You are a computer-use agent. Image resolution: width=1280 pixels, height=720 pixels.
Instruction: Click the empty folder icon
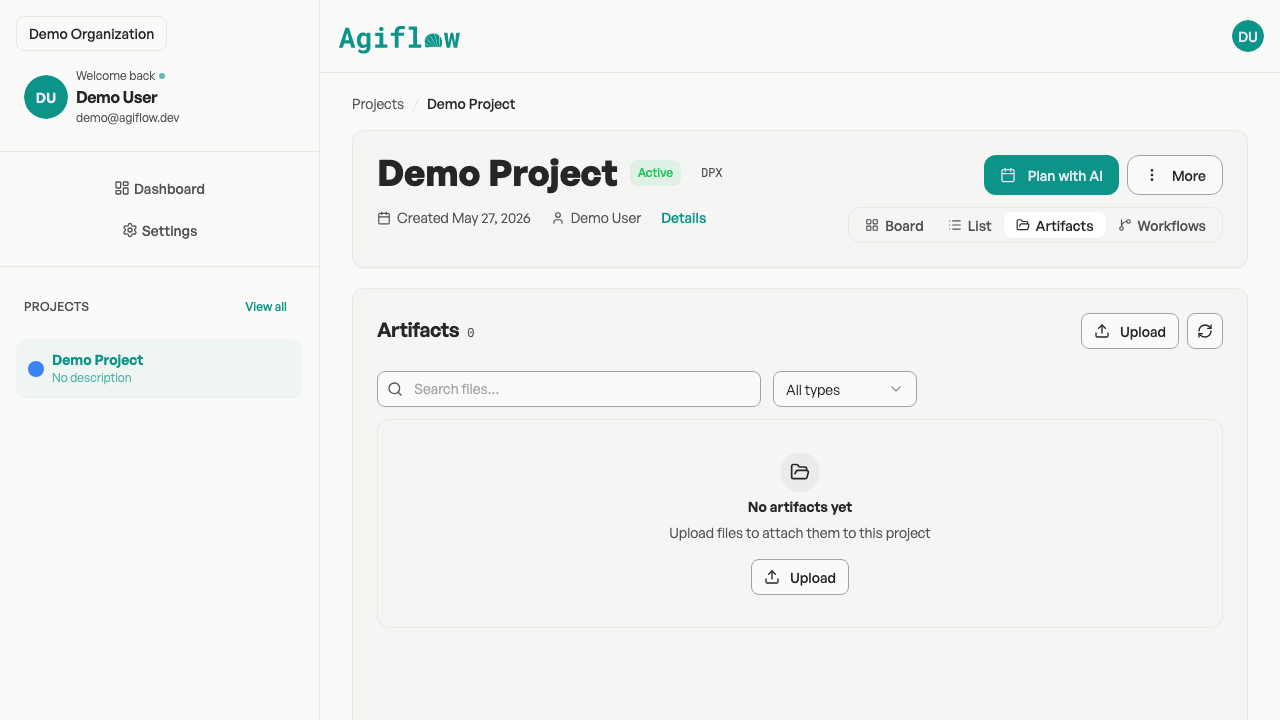[x=800, y=472]
